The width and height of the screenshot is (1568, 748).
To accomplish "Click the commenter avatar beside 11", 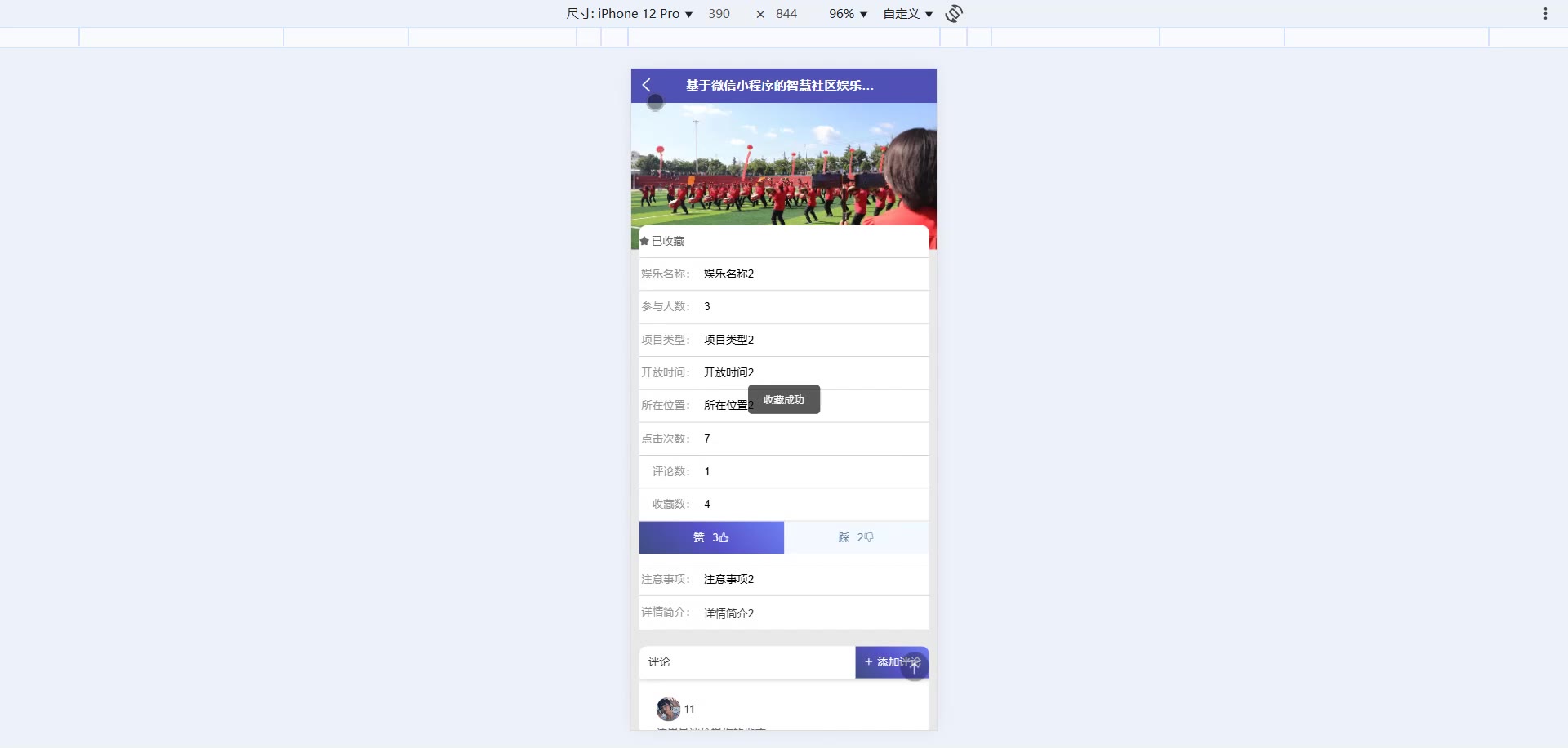I will click(x=668, y=709).
